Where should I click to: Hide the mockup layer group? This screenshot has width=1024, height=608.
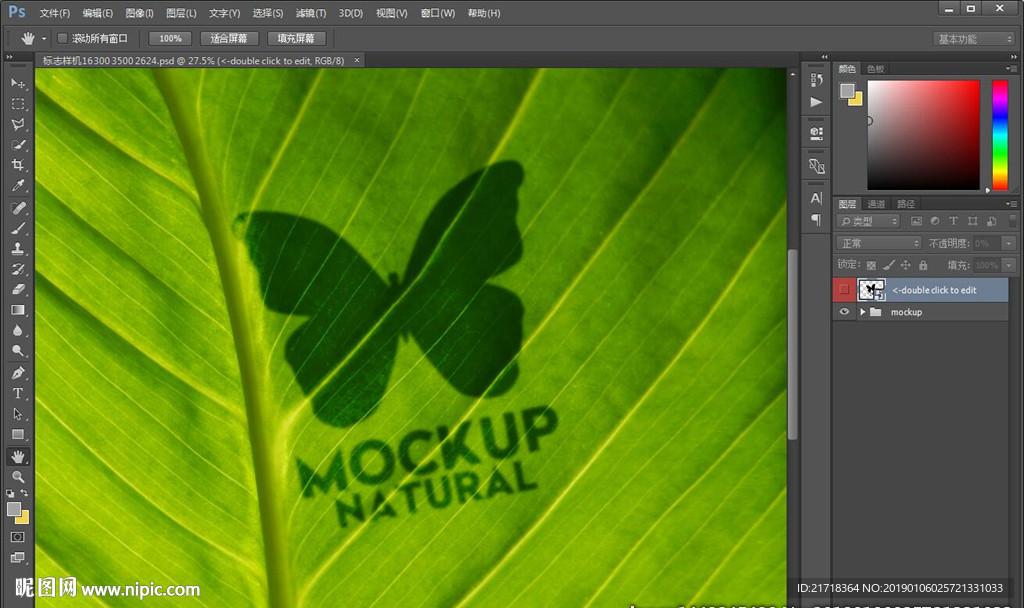coord(845,312)
